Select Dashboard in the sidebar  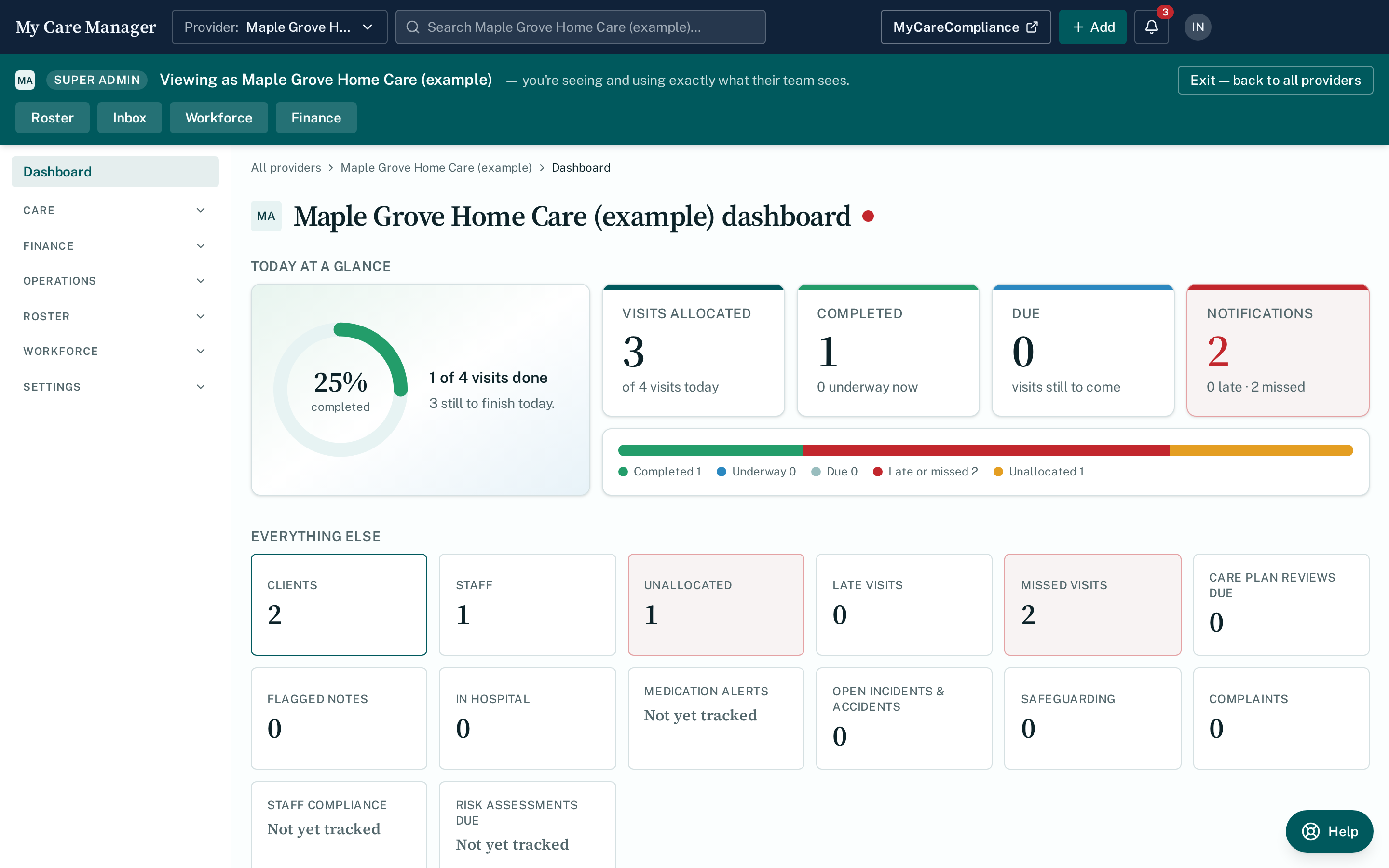(x=115, y=172)
